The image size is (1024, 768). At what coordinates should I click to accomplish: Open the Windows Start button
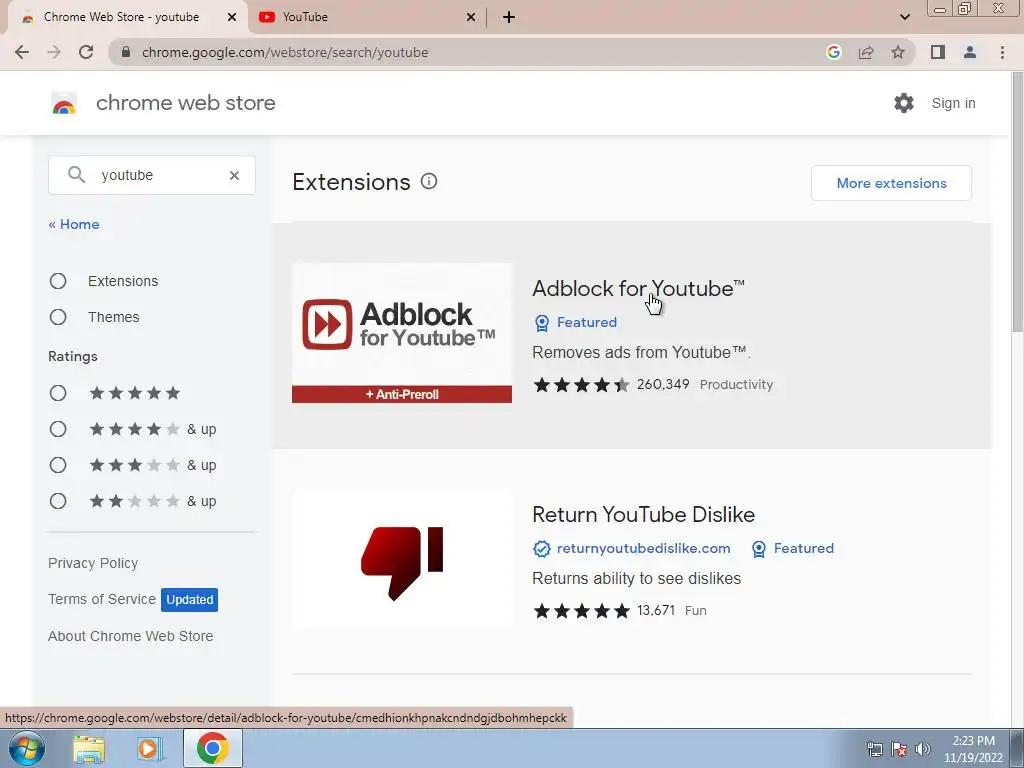click(x=26, y=748)
